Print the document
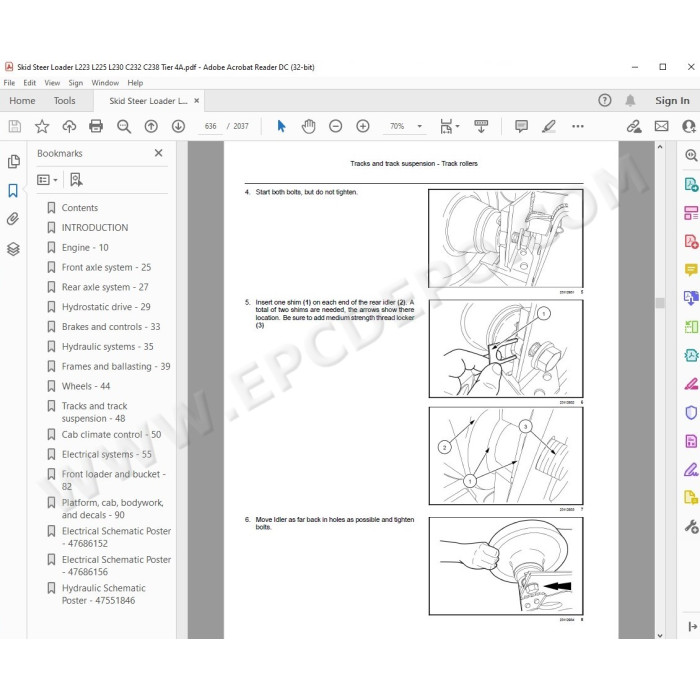Screen dimensions: 700x700 click(96, 126)
